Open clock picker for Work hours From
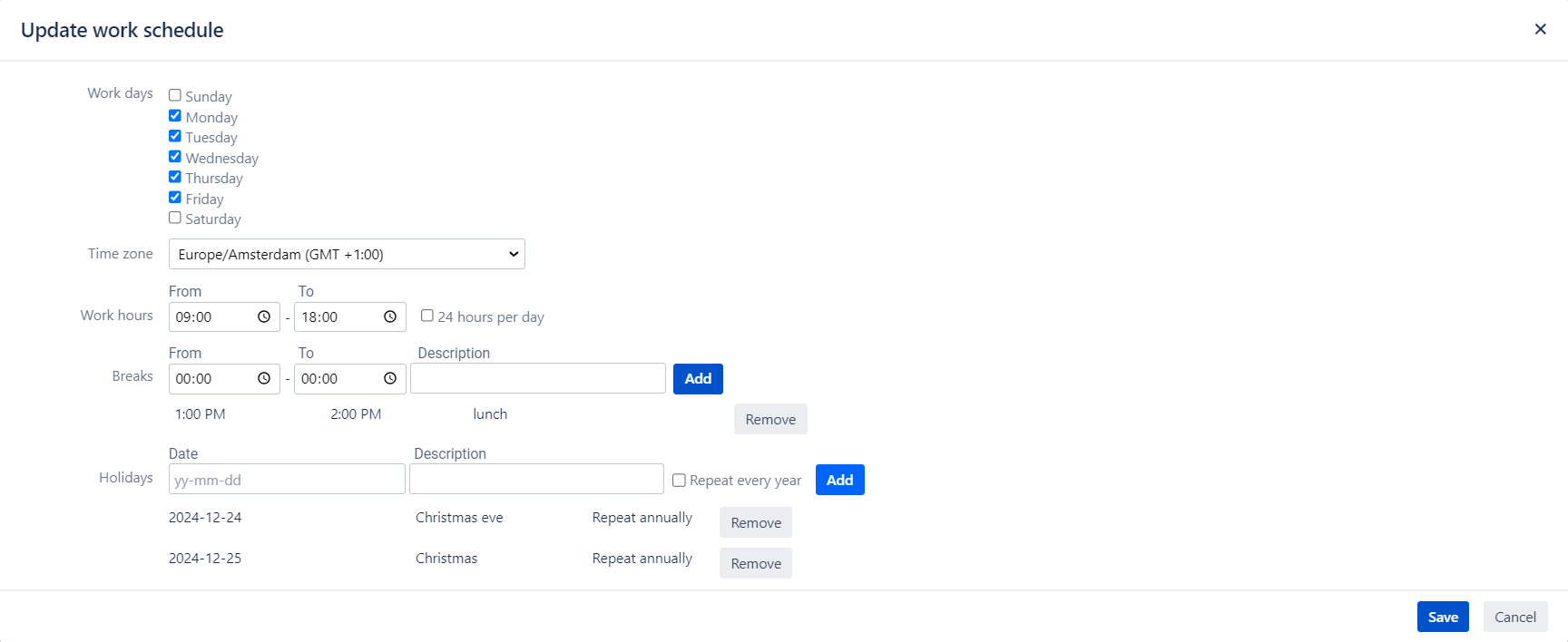 point(264,316)
